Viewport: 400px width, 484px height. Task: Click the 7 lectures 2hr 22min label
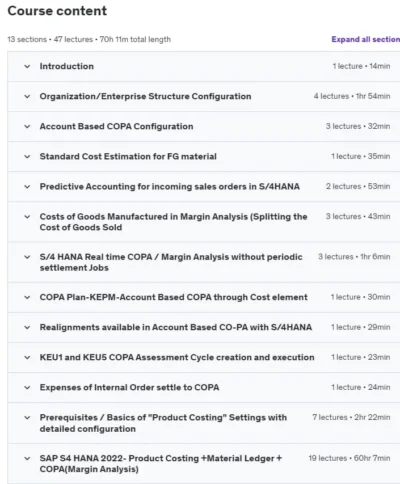pos(351,417)
